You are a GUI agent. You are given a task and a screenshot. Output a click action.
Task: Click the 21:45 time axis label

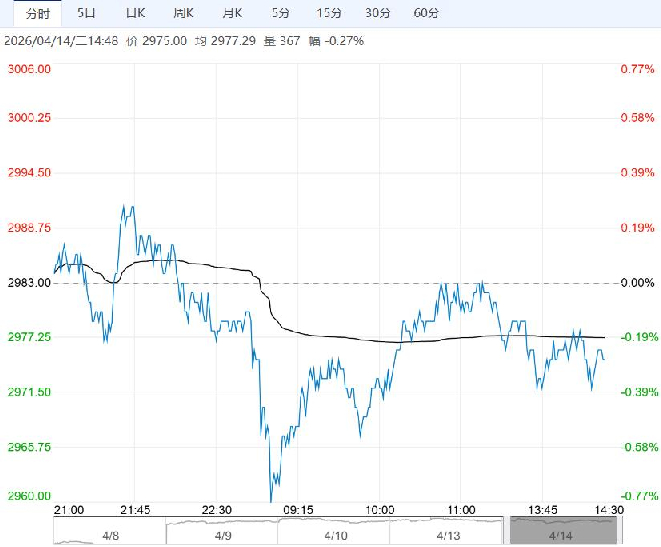point(135,509)
